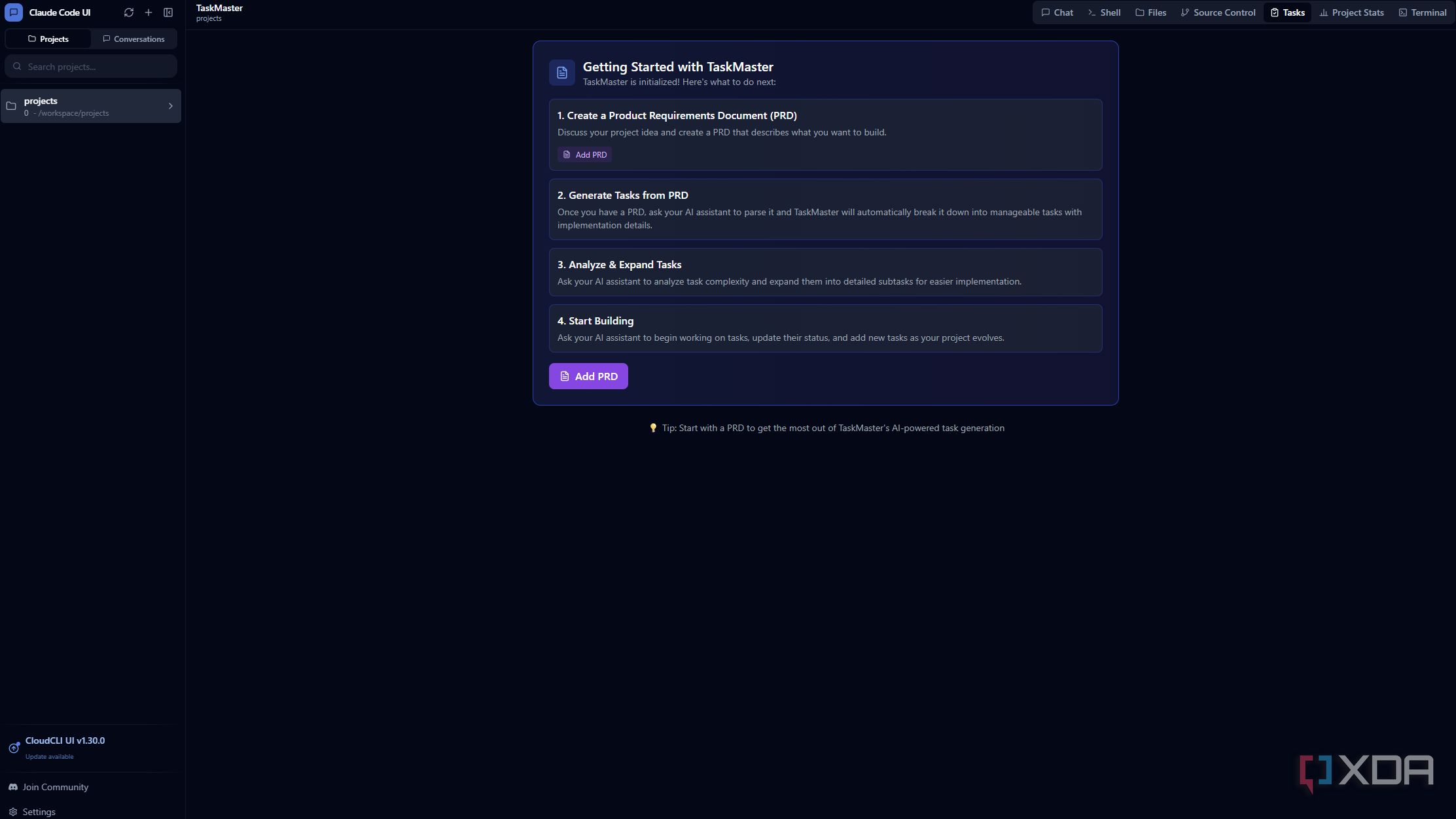Click the refresh projects icon
1456x819 pixels.
(129, 12)
